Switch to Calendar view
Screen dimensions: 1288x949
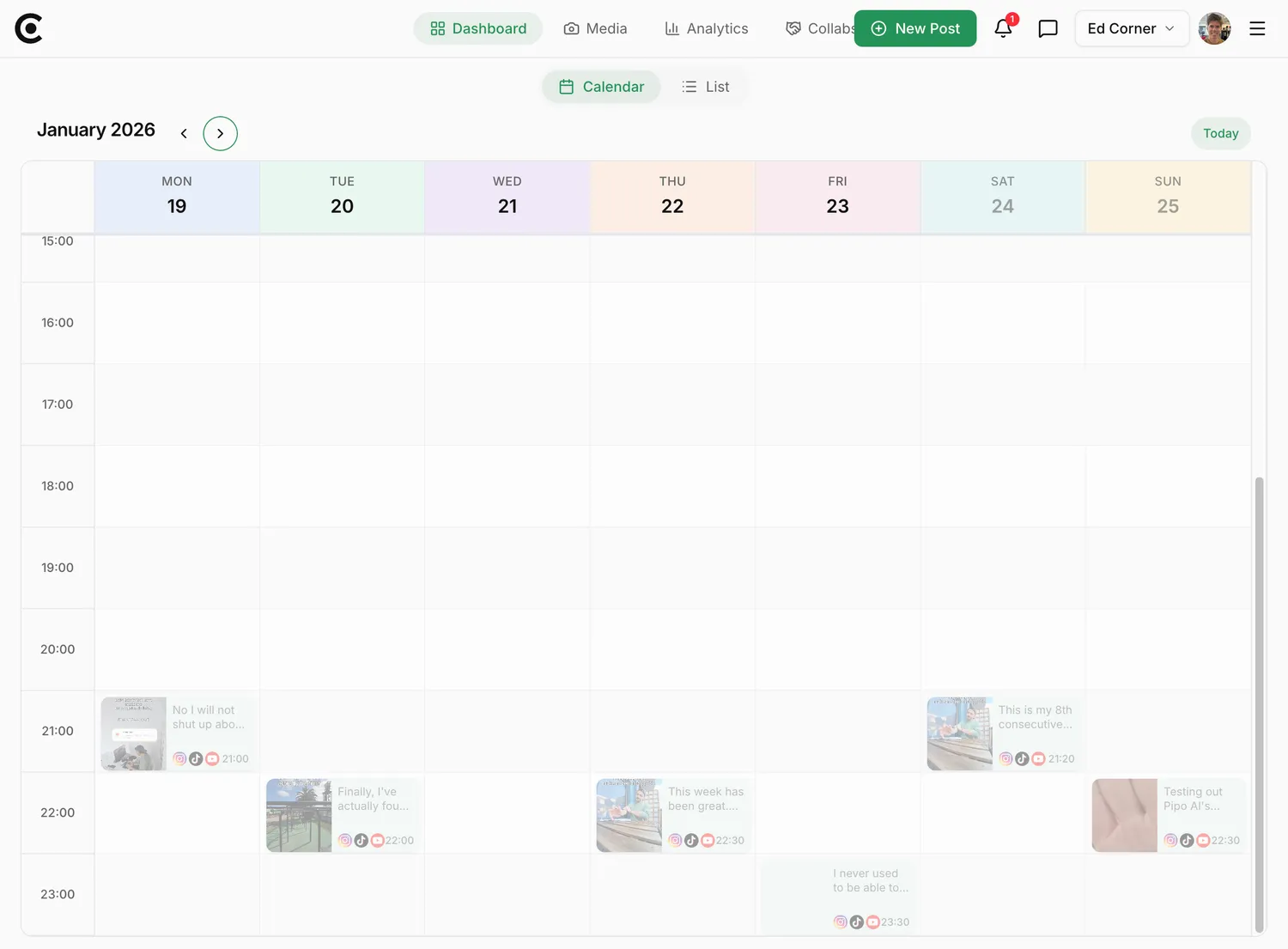(x=601, y=87)
